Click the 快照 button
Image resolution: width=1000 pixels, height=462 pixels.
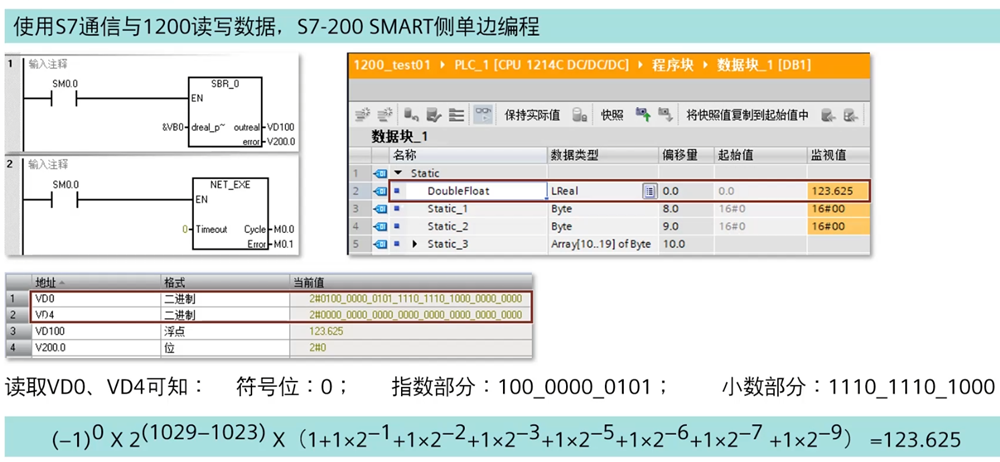(x=612, y=115)
